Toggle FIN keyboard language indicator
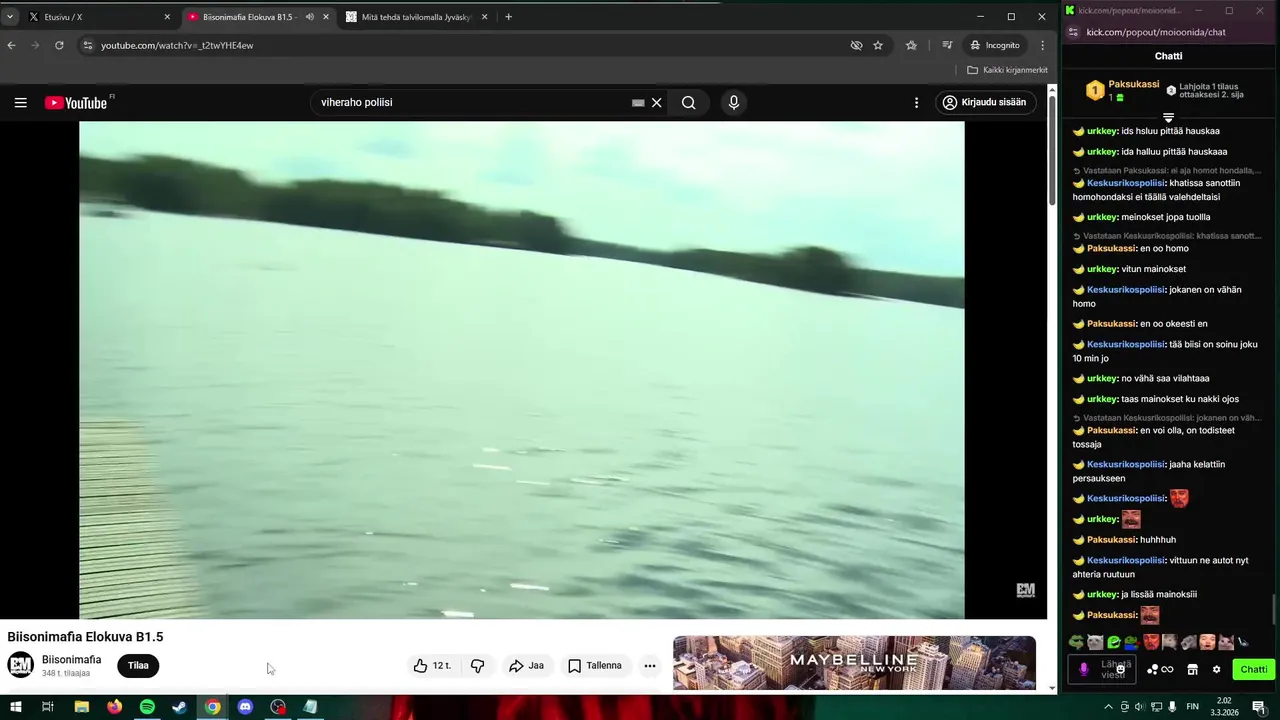1280x720 pixels. coord(1192,707)
